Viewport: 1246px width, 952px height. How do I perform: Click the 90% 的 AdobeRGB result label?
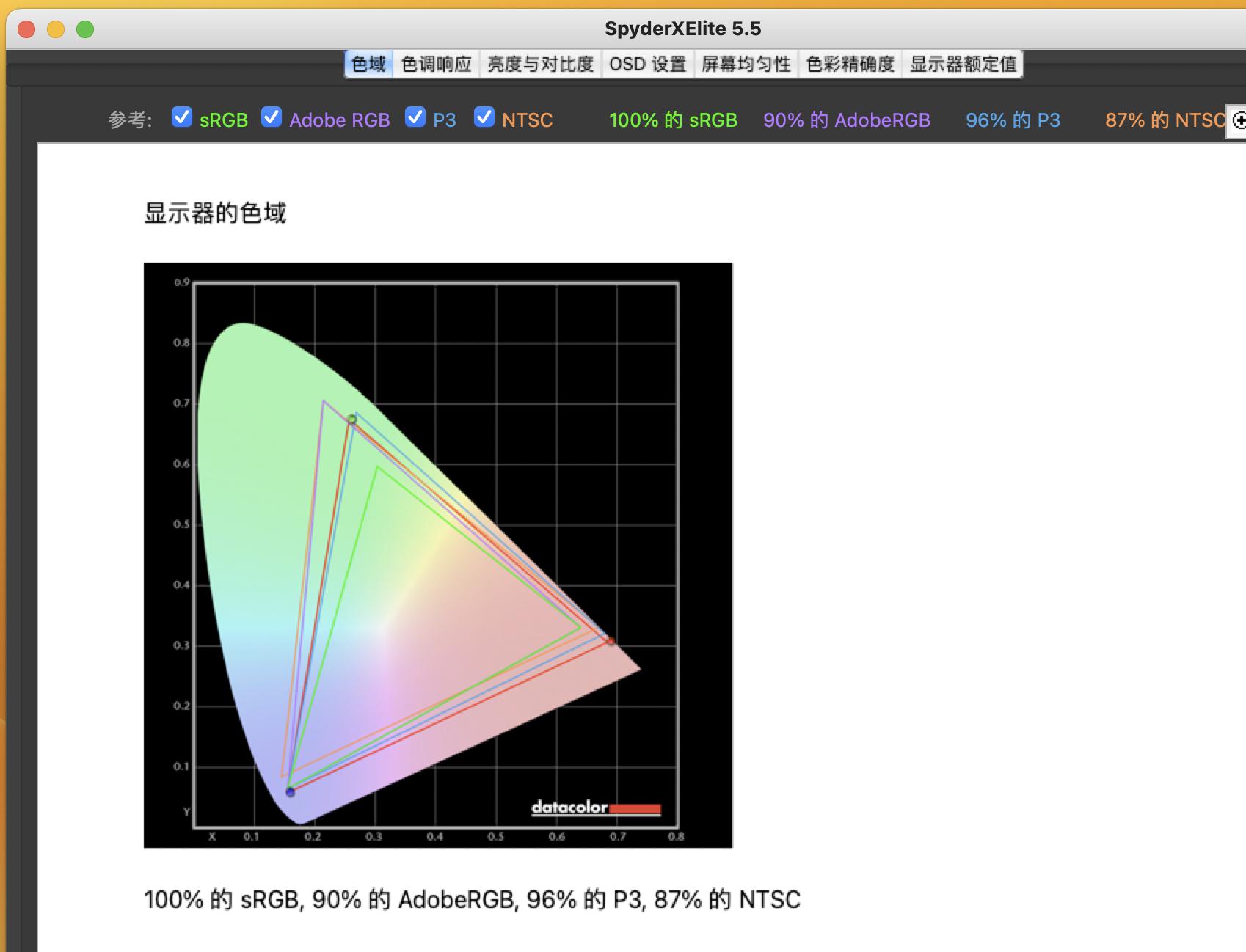[848, 120]
